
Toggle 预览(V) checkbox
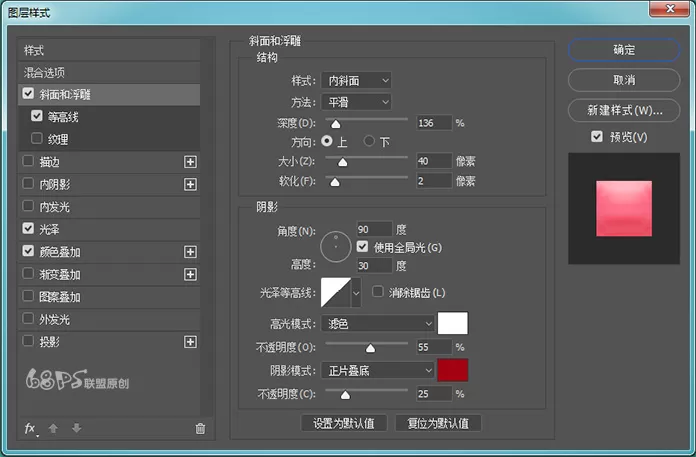tap(597, 136)
